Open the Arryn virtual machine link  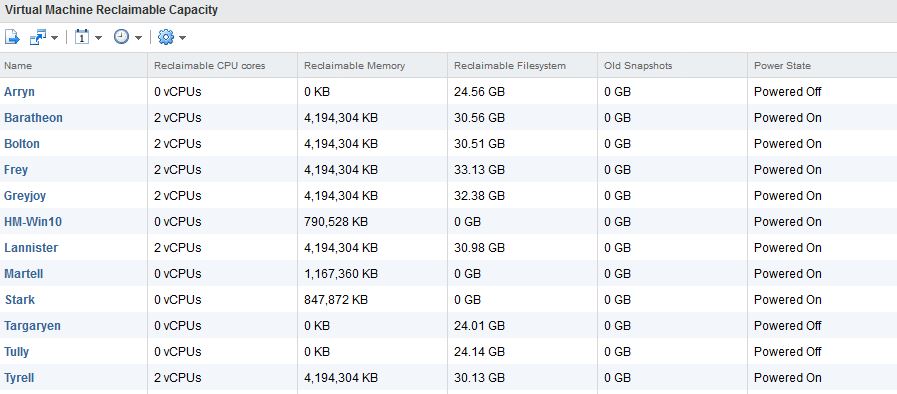tap(19, 92)
